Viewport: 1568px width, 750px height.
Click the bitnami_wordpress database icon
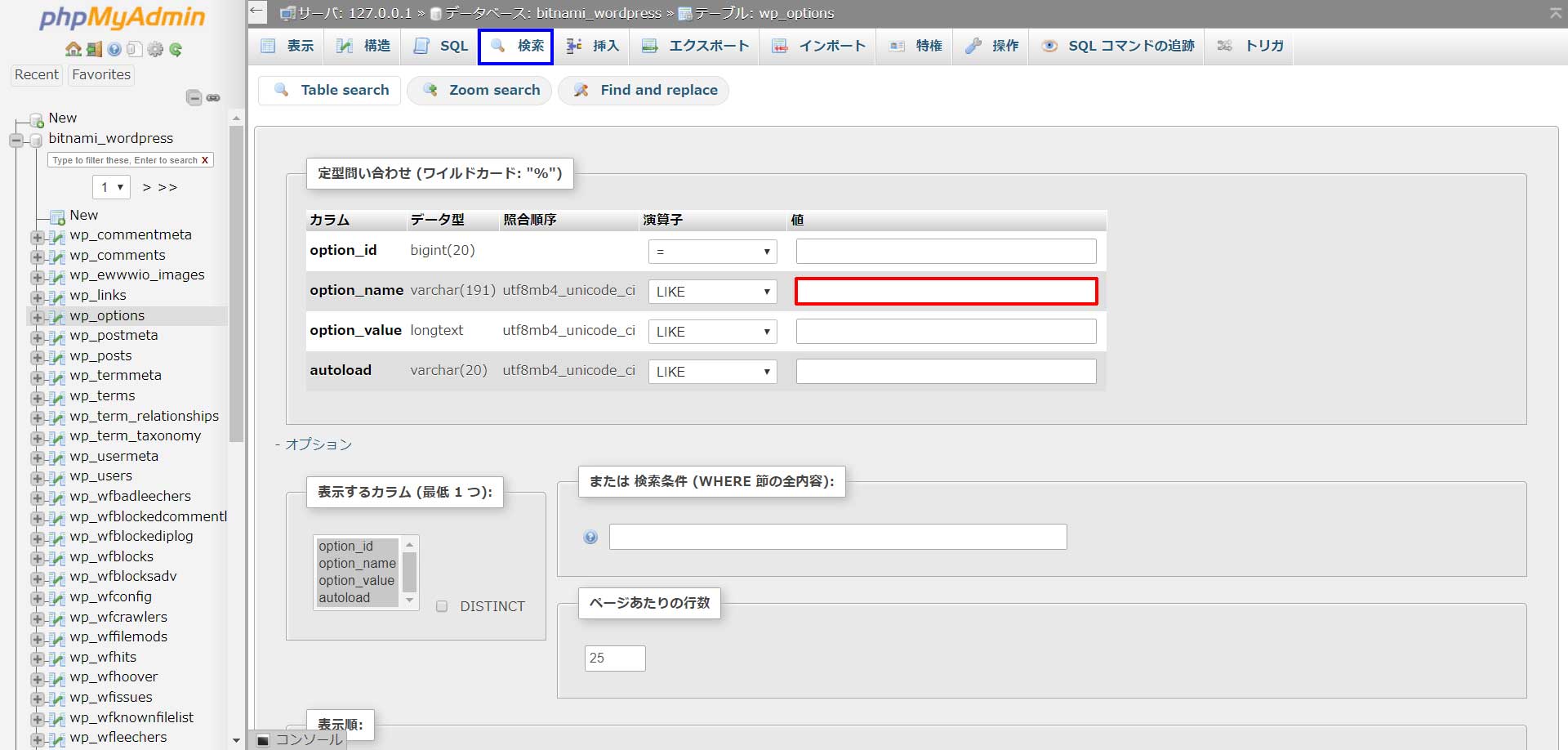pyautogui.click(x=36, y=140)
